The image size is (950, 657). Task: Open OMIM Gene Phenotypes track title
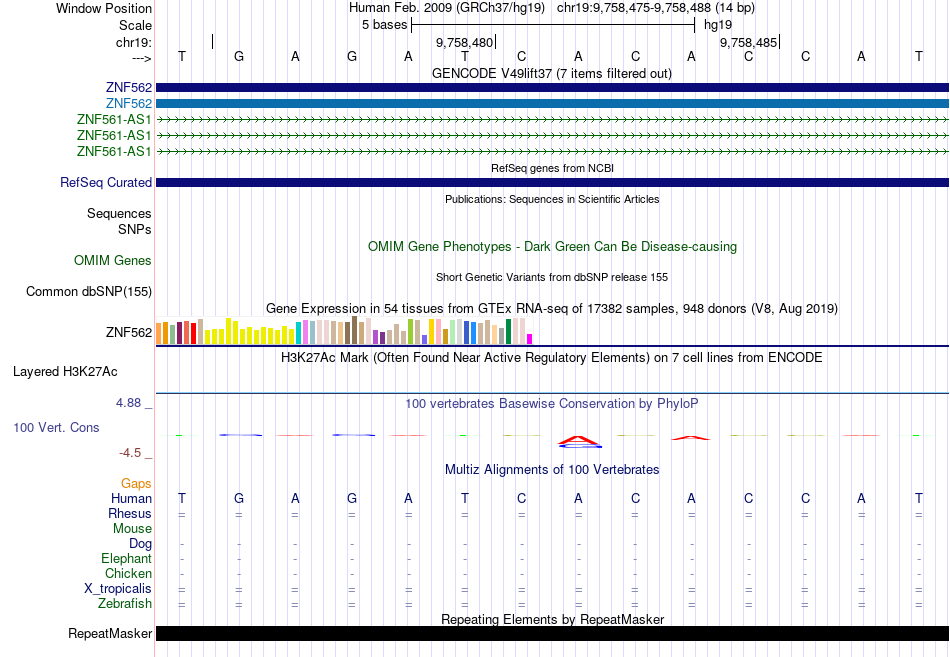pos(552,247)
